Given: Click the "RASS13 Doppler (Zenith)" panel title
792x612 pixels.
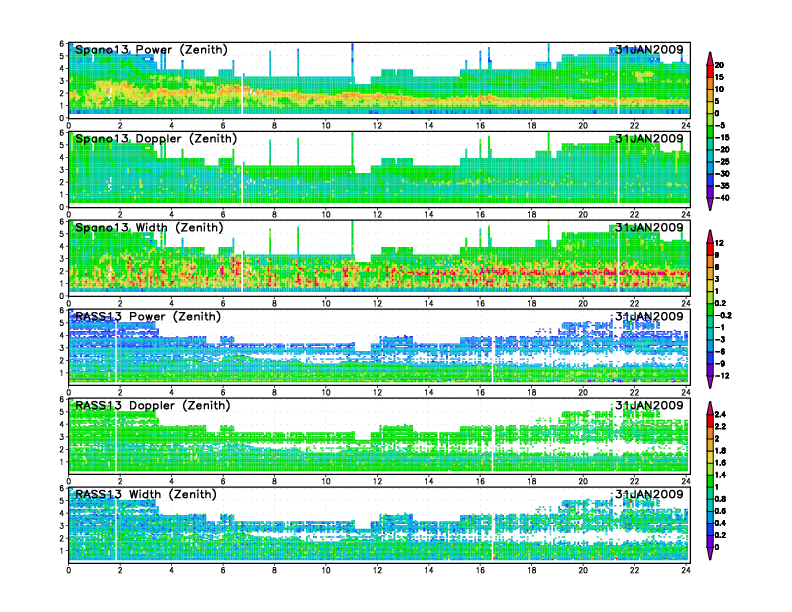Looking at the screenshot, I should 153,405.
